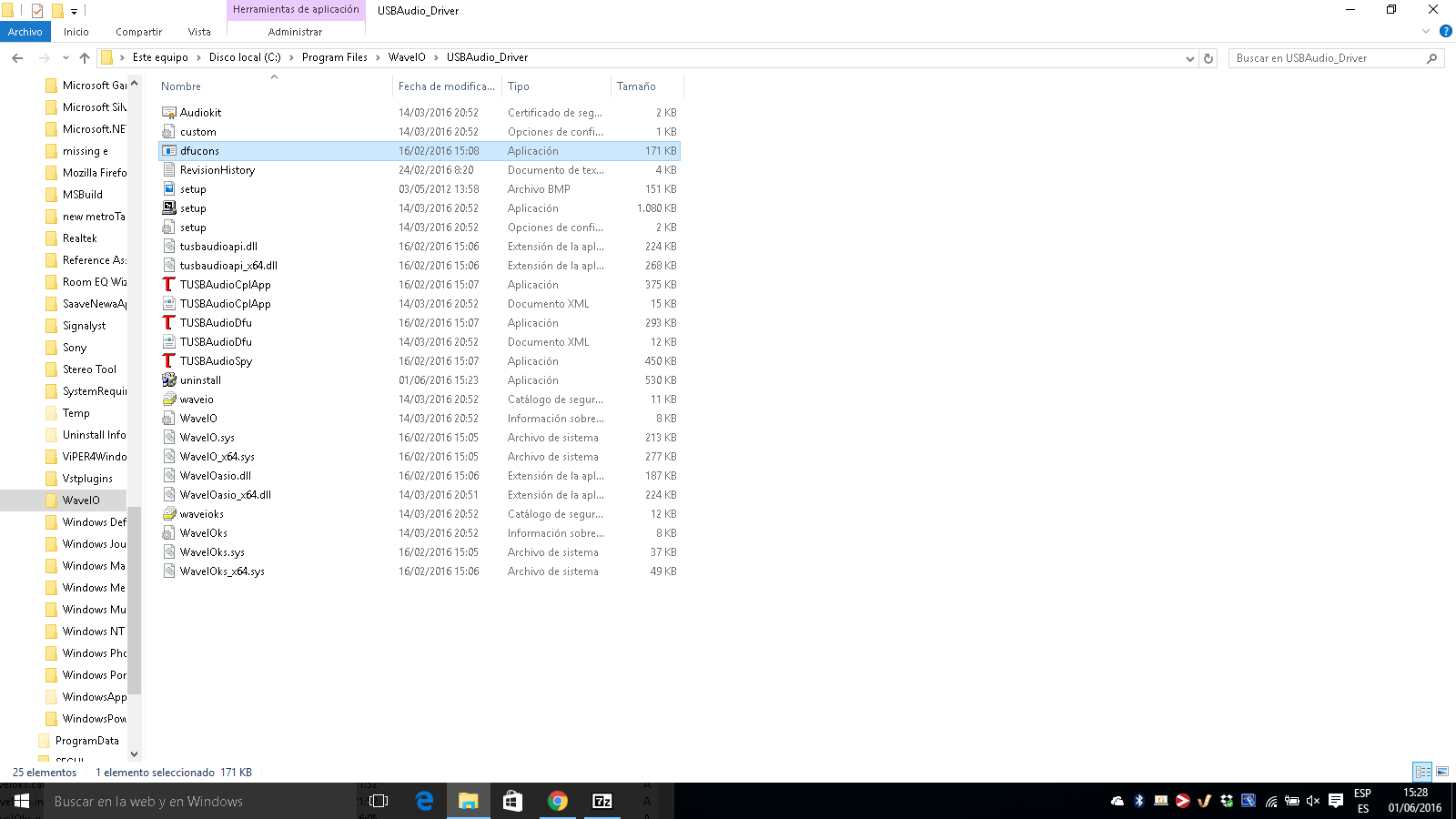1456x819 pixels.
Task: Click the uninstall application icon
Action: 168,380
